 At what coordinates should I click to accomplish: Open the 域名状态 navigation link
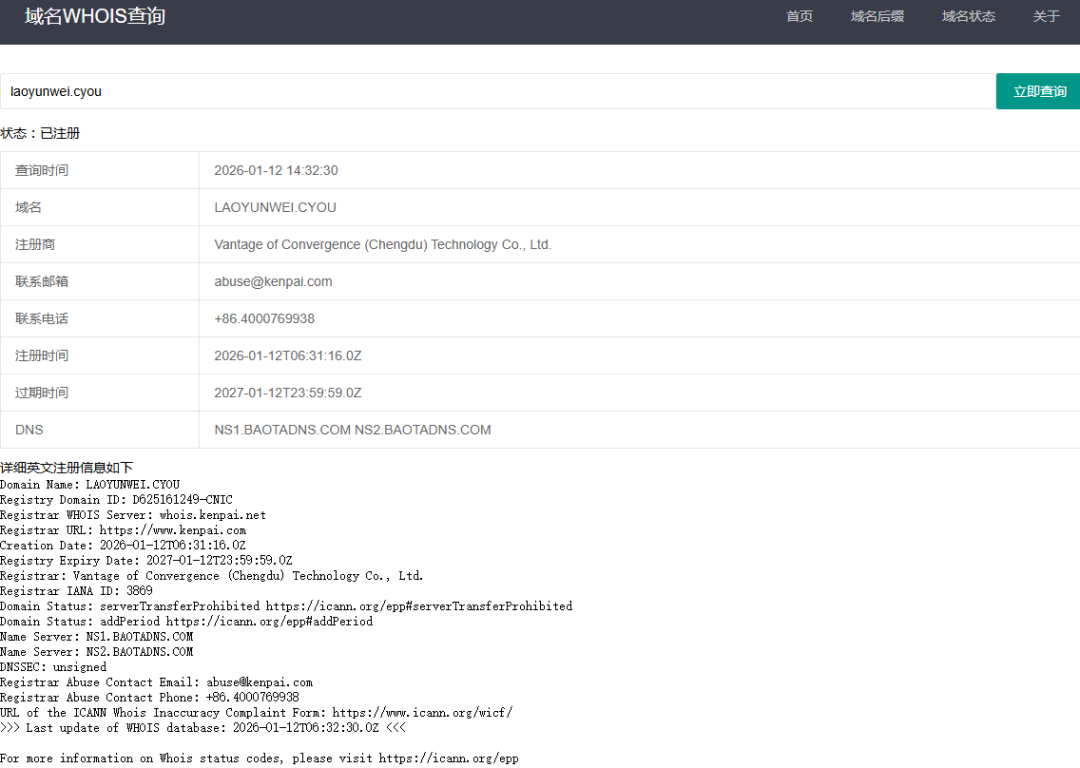click(x=968, y=17)
